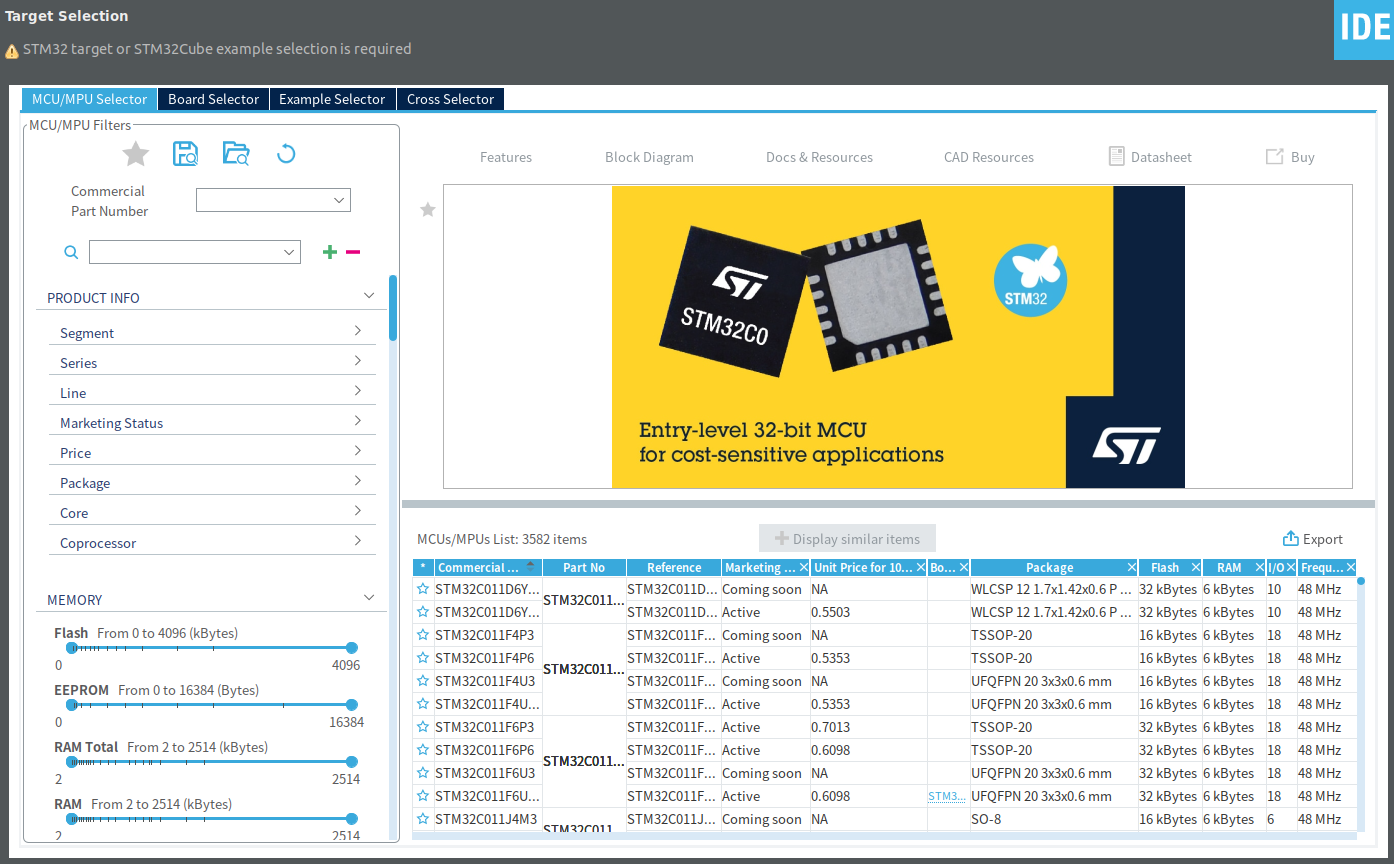Click Flash maximum slider handle

[x=351, y=648]
